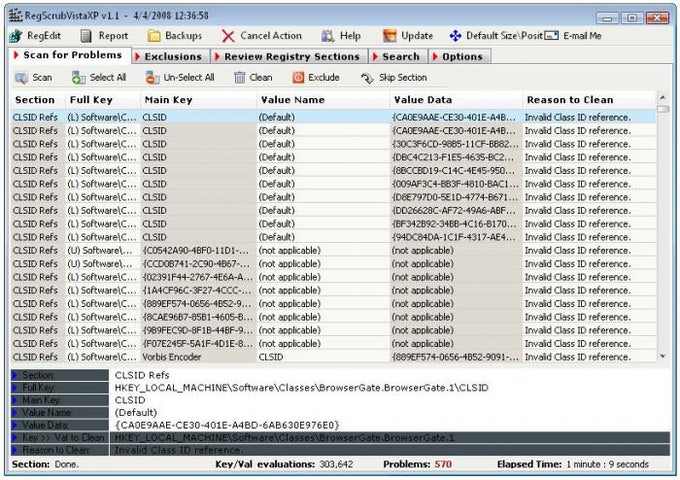Select the Vorbis Encoder registry row
680x480 pixels.
333,357
